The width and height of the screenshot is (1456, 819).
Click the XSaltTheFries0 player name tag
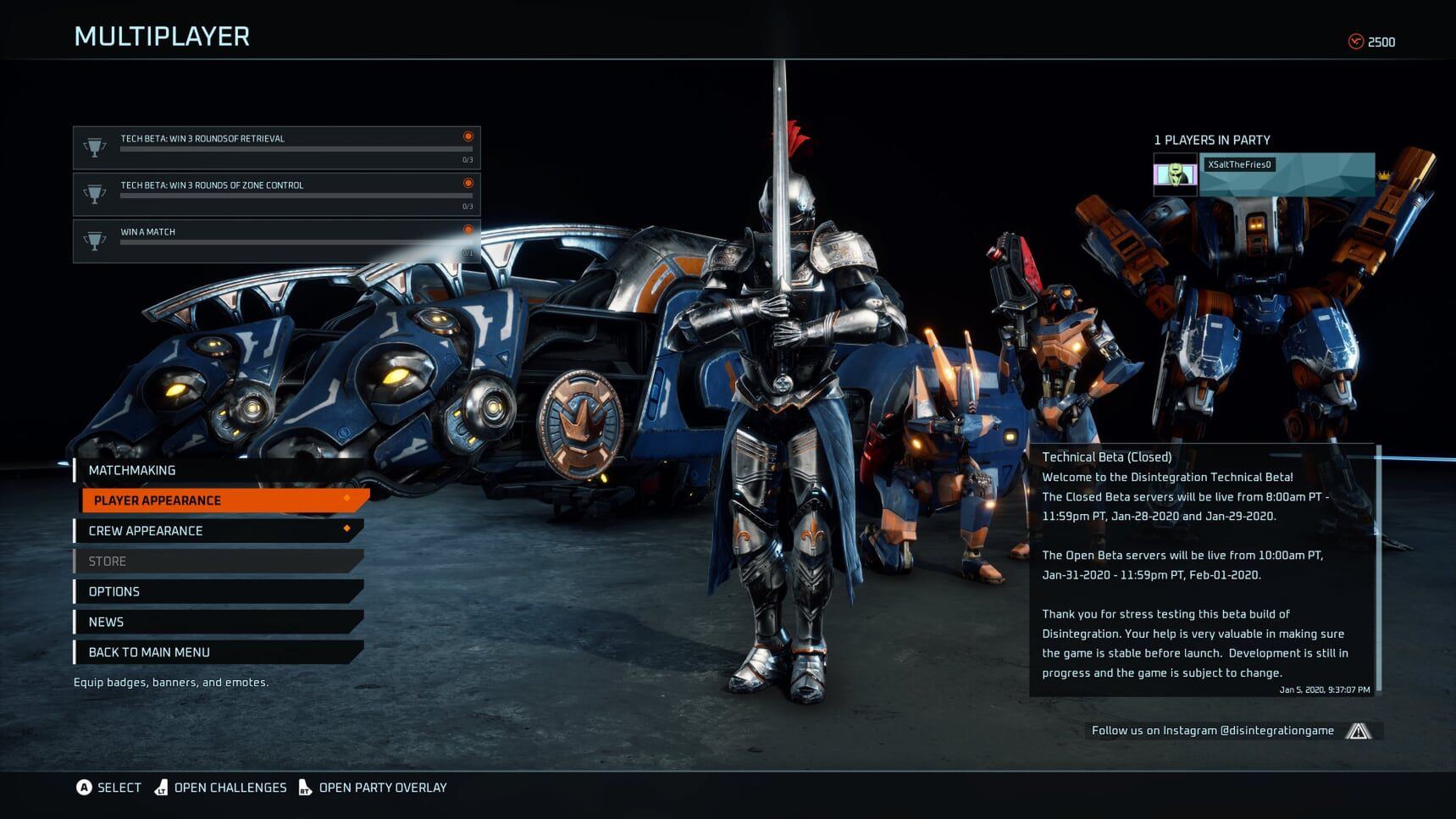(x=1239, y=164)
